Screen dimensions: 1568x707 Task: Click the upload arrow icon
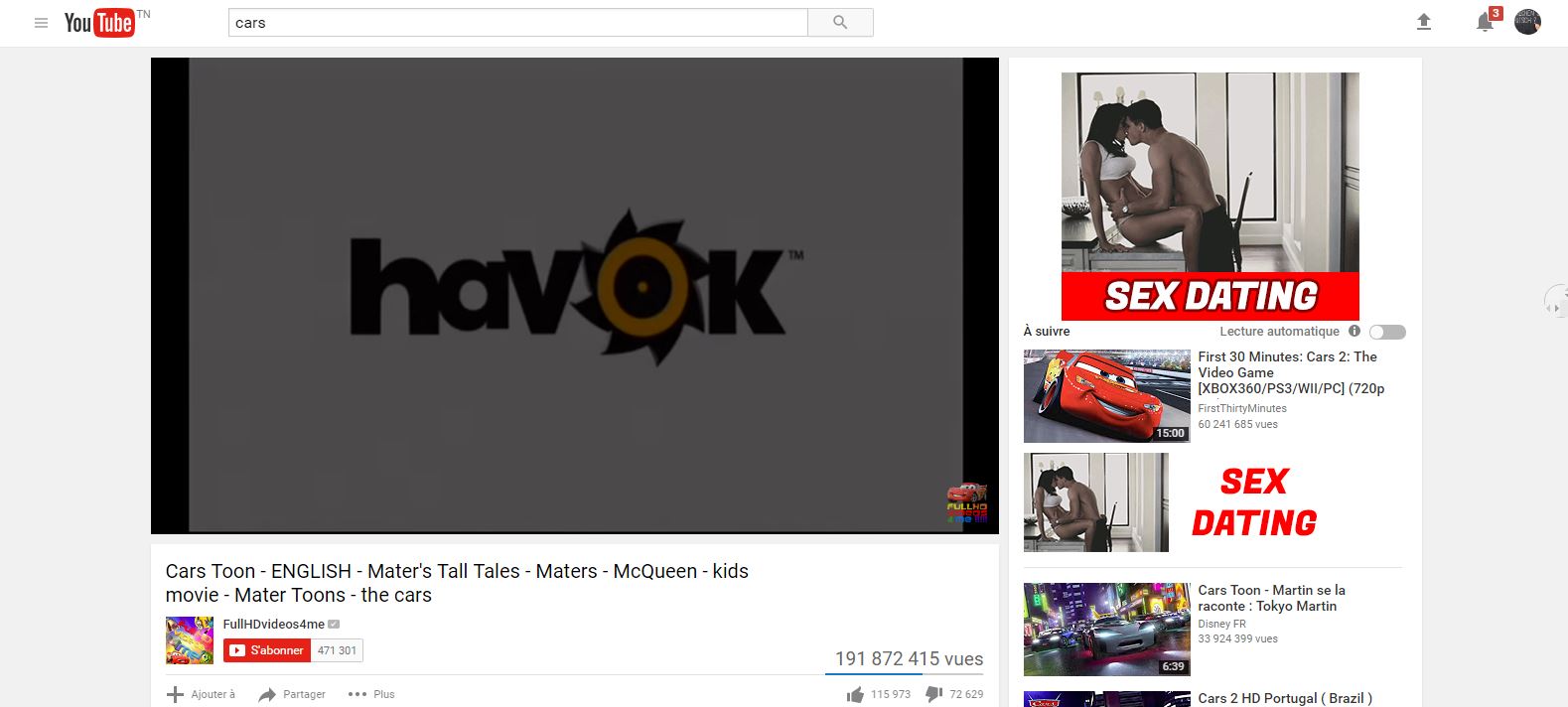pos(1424,22)
